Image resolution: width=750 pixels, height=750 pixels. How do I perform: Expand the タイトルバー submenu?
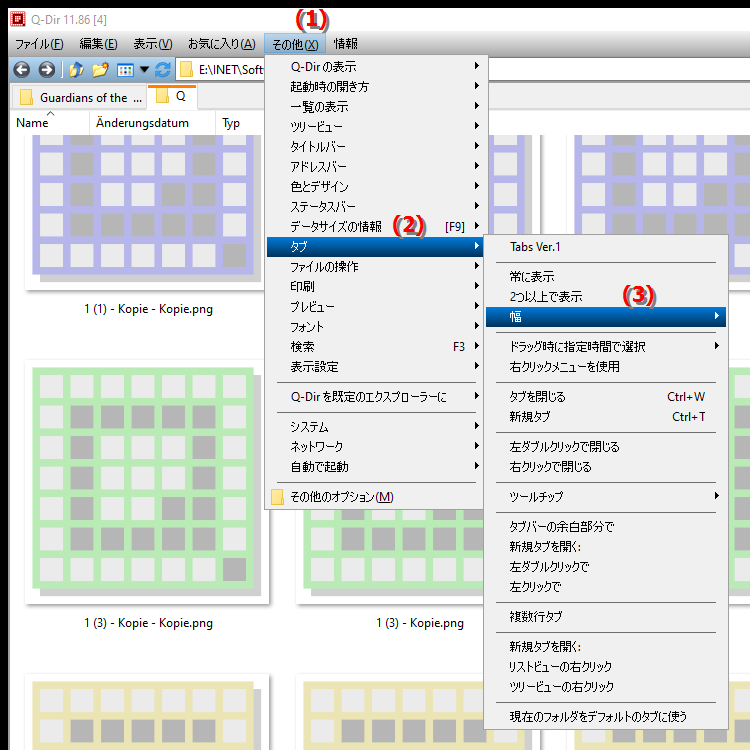point(374,147)
